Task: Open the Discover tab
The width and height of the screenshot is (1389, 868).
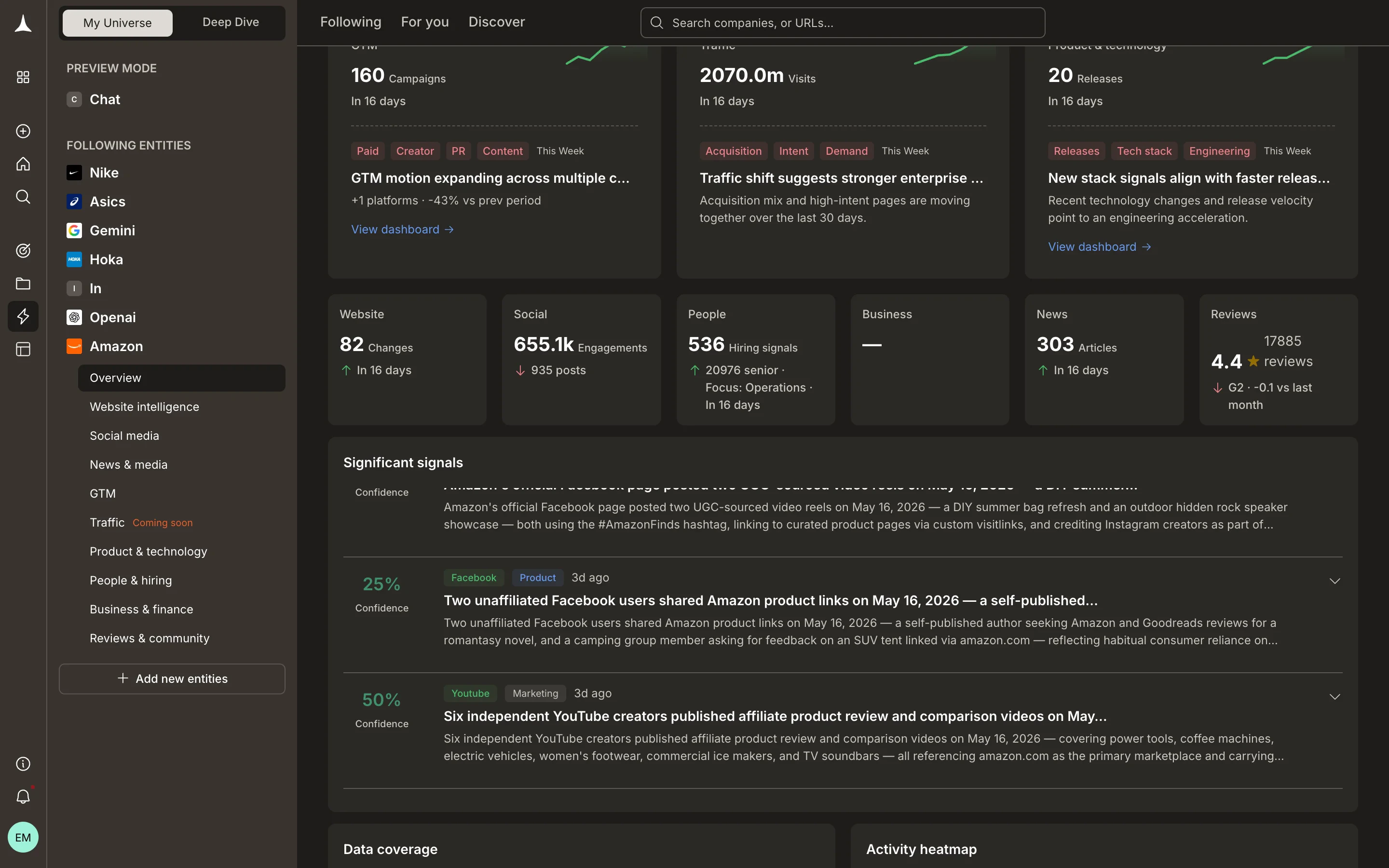Action: pyautogui.click(x=496, y=22)
